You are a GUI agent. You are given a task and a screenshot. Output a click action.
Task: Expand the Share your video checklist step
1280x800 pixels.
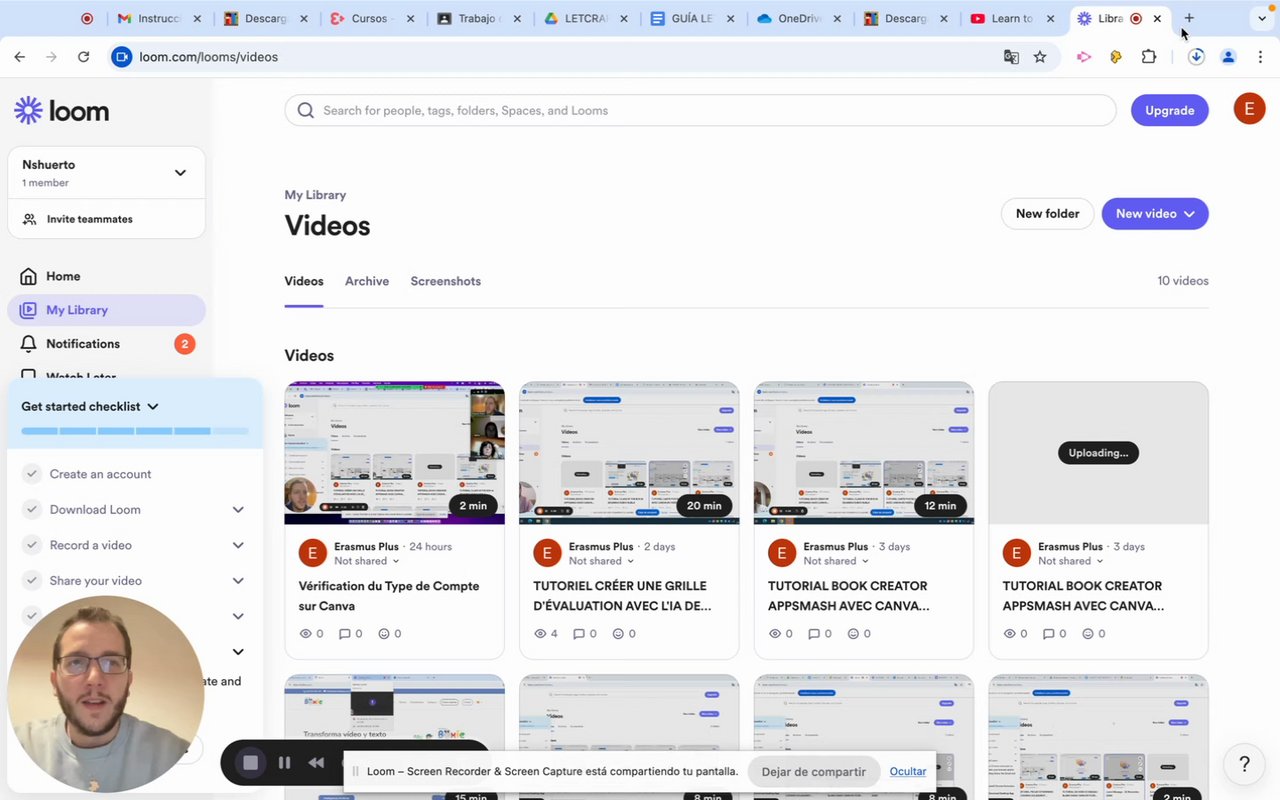tap(238, 581)
